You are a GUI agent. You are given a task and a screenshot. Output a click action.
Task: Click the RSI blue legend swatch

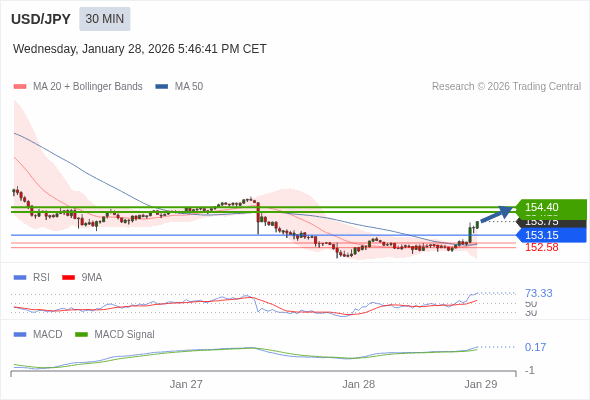tap(20, 278)
